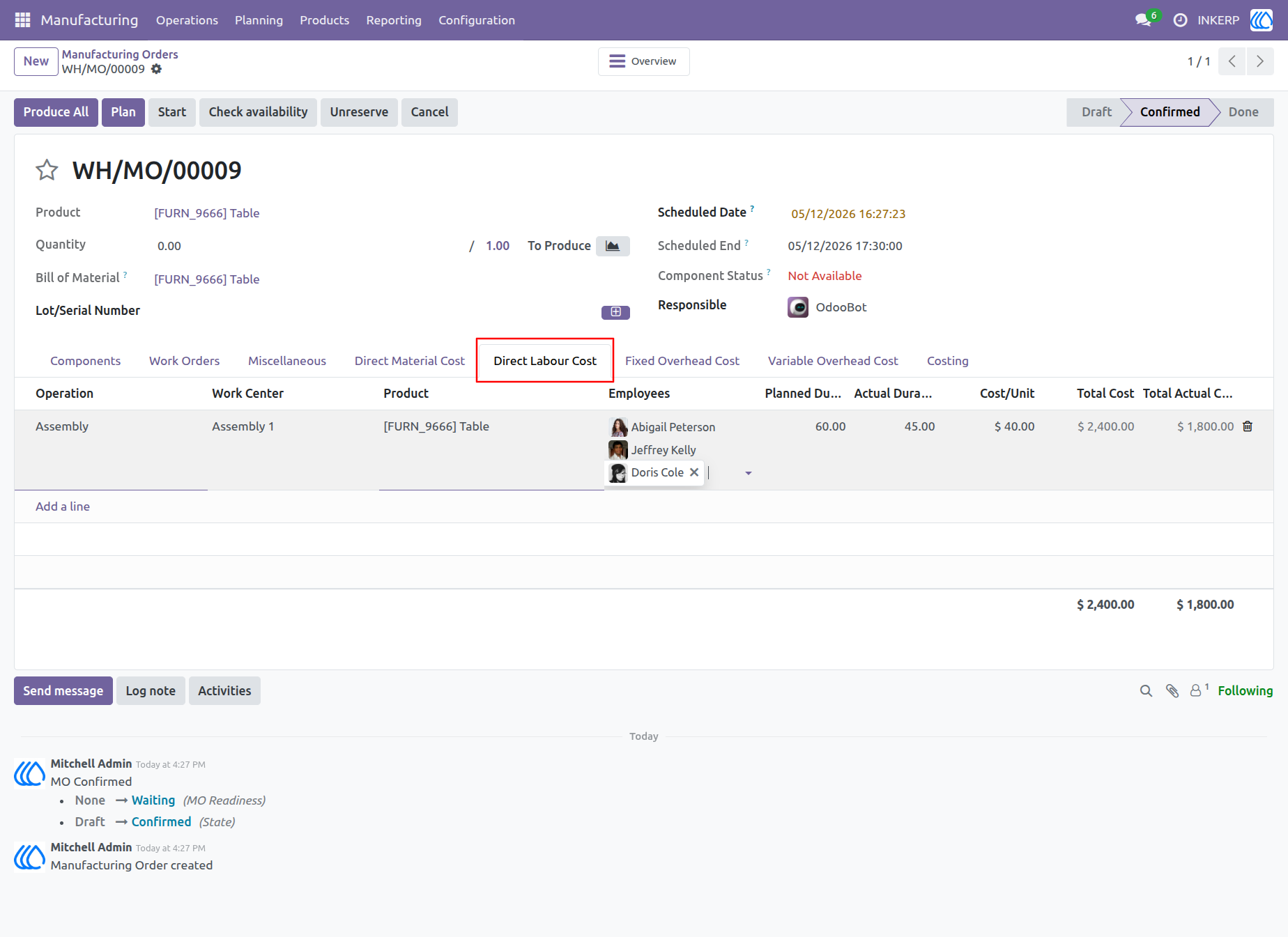This screenshot has width=1288, height=937.
Task: Click the Unreserve button
Action: point(359,112)
